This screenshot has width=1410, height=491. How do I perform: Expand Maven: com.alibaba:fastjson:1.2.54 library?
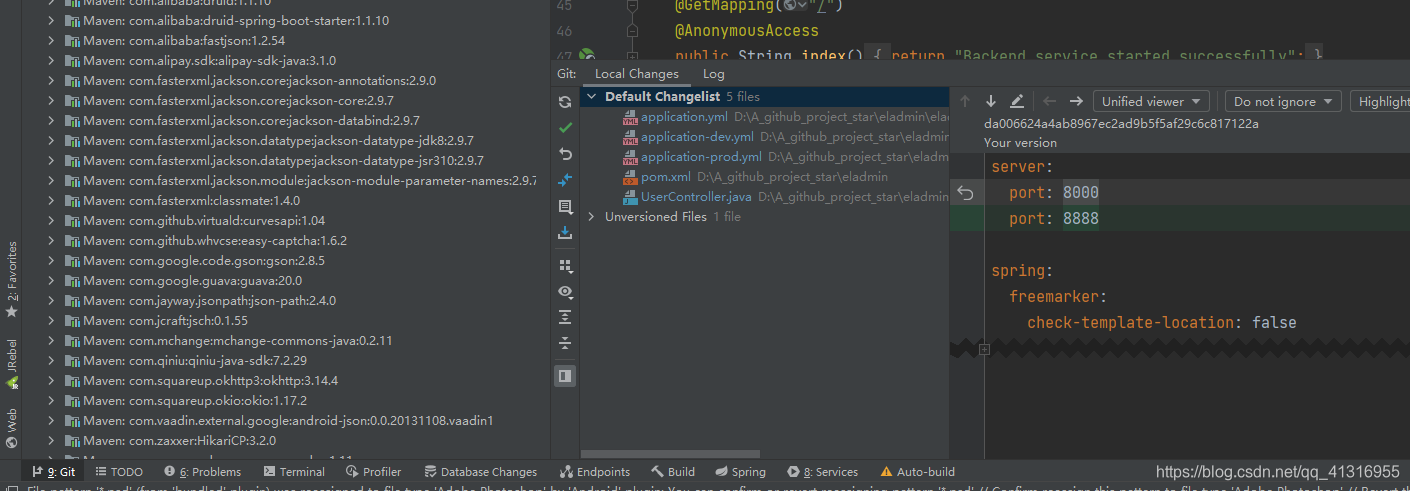click(50, 40)
